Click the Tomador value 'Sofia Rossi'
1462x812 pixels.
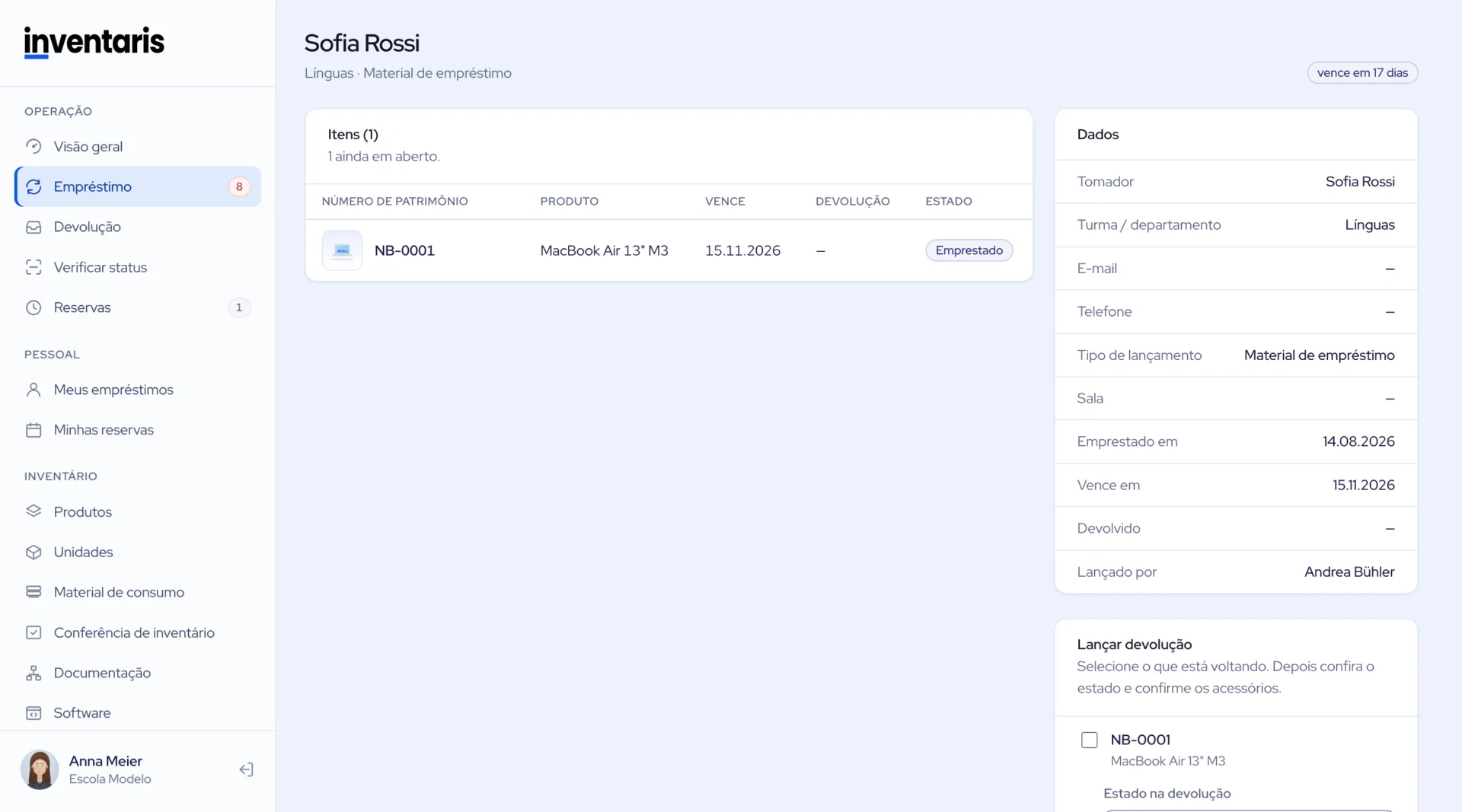[1360, 181]
